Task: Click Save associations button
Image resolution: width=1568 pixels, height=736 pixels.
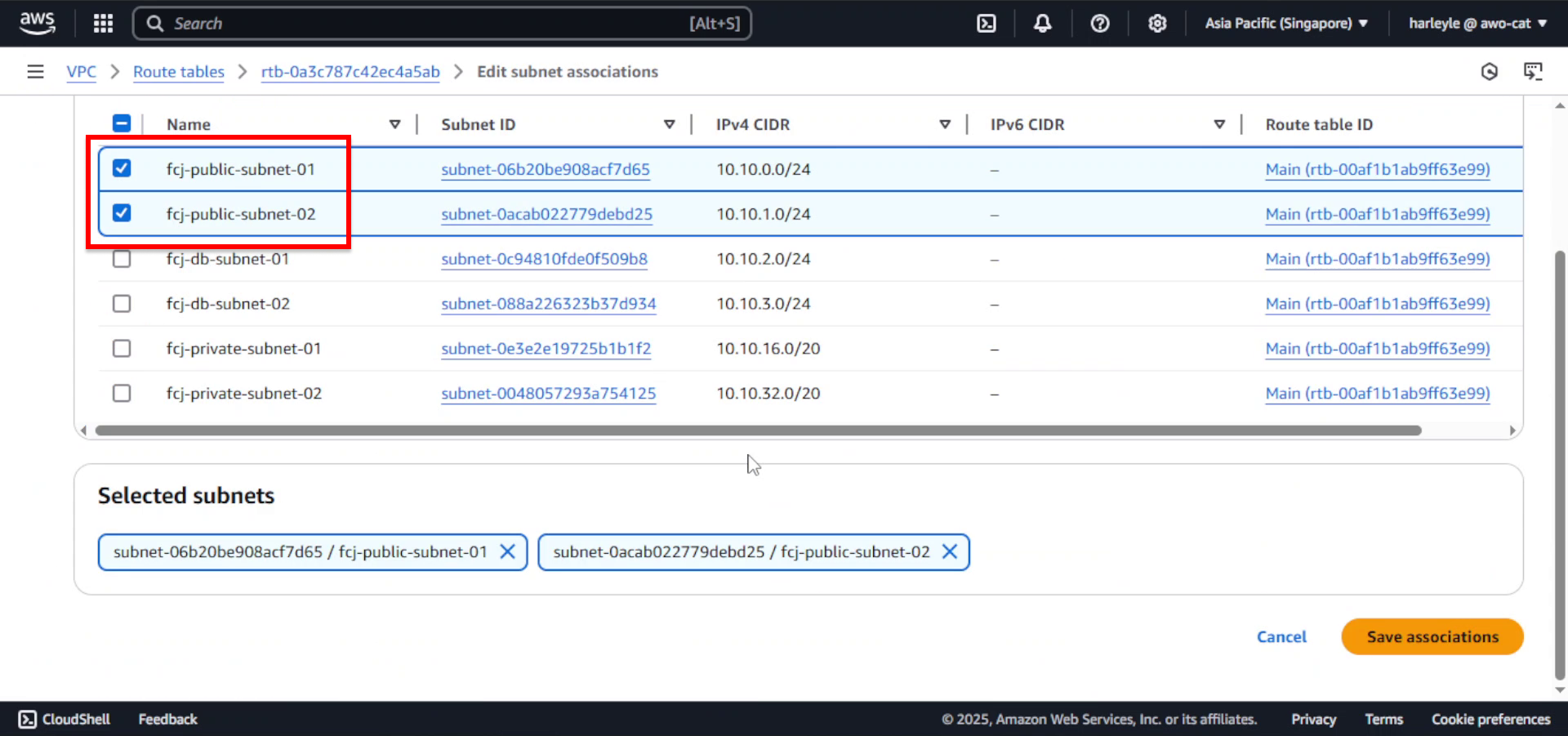Action: pyautogui.click(x=1432, y=637)
